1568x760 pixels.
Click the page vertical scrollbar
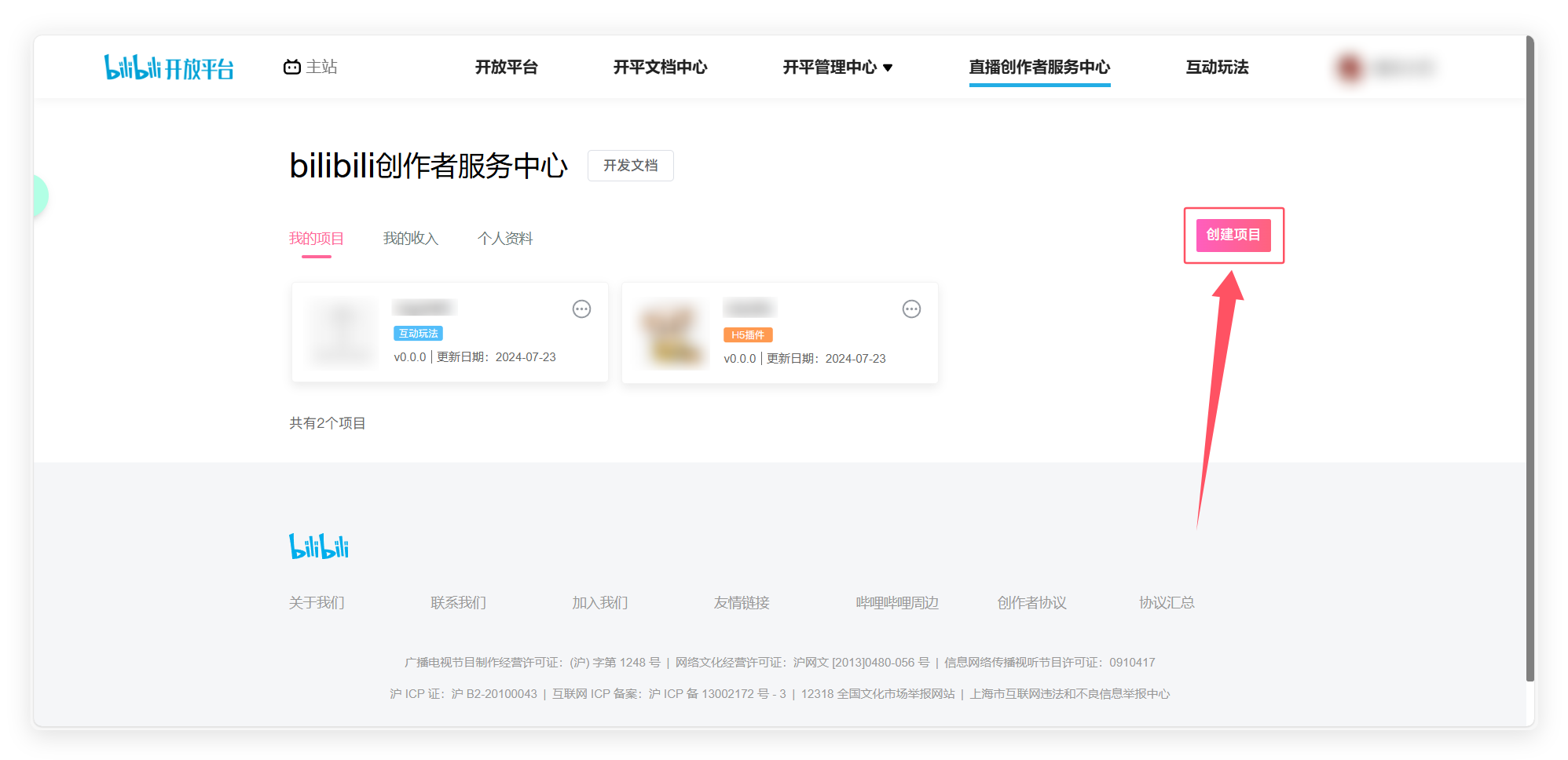(x=1530, y=358)
